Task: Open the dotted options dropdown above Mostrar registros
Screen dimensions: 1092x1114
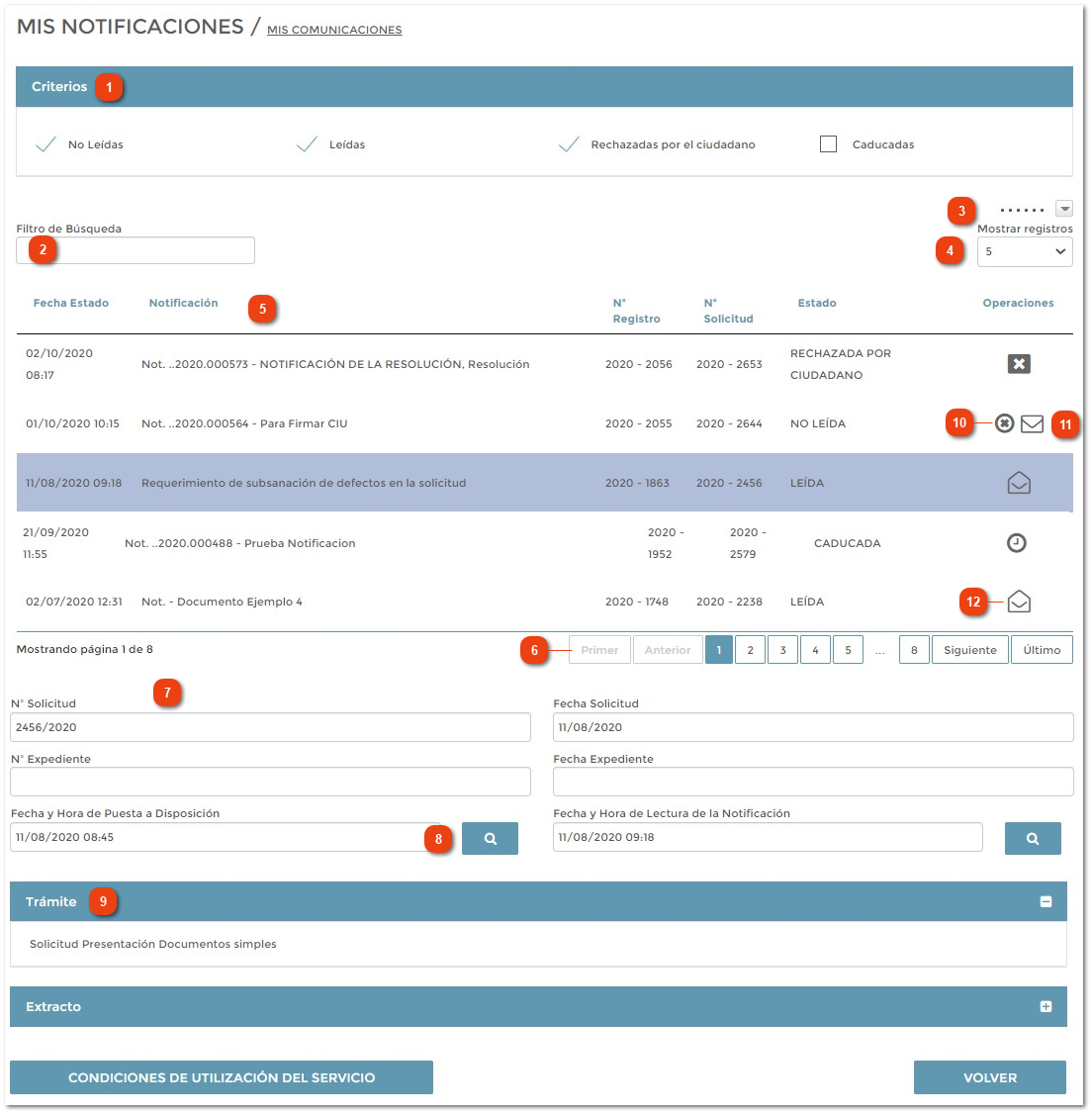Action: [1064, 208]
